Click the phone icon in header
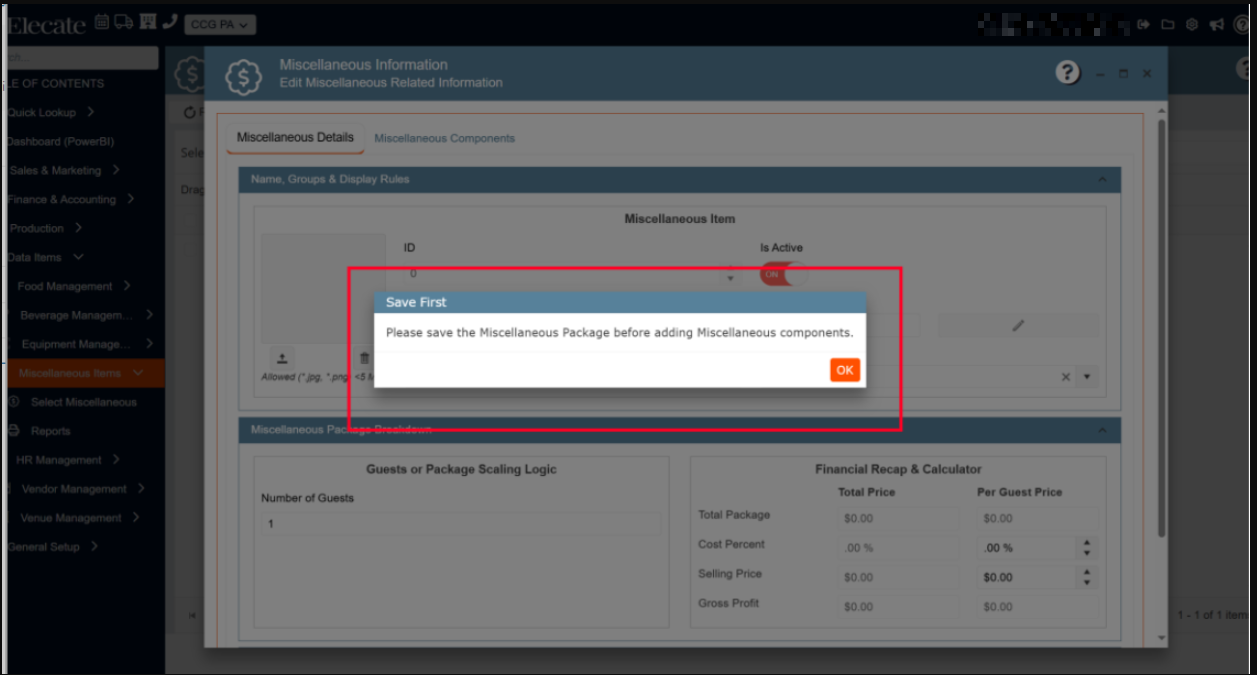 click(x=169, y=23)
